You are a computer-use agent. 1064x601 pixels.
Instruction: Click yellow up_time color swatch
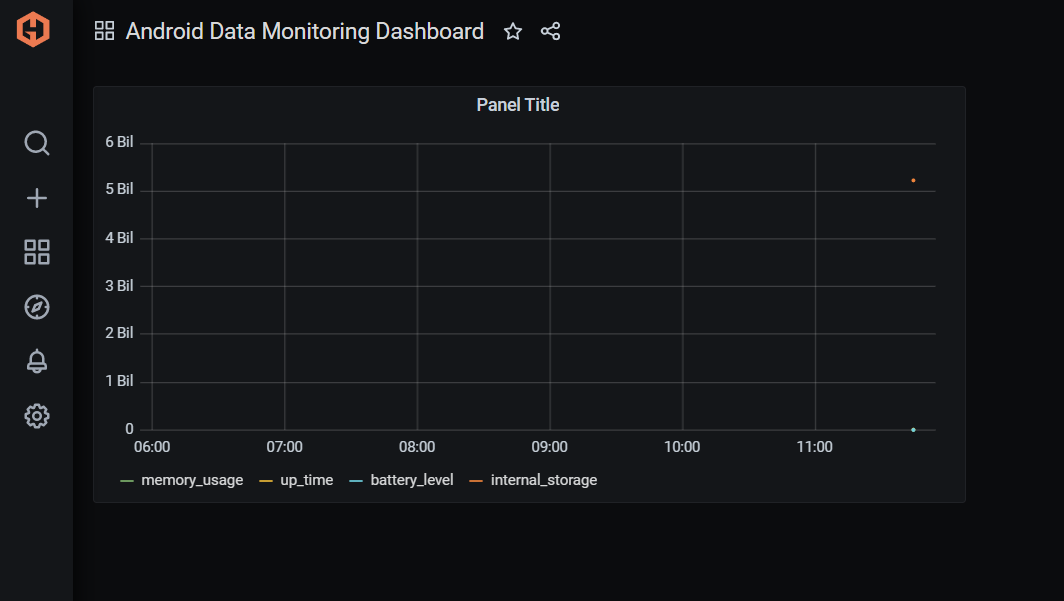(266, 481)
